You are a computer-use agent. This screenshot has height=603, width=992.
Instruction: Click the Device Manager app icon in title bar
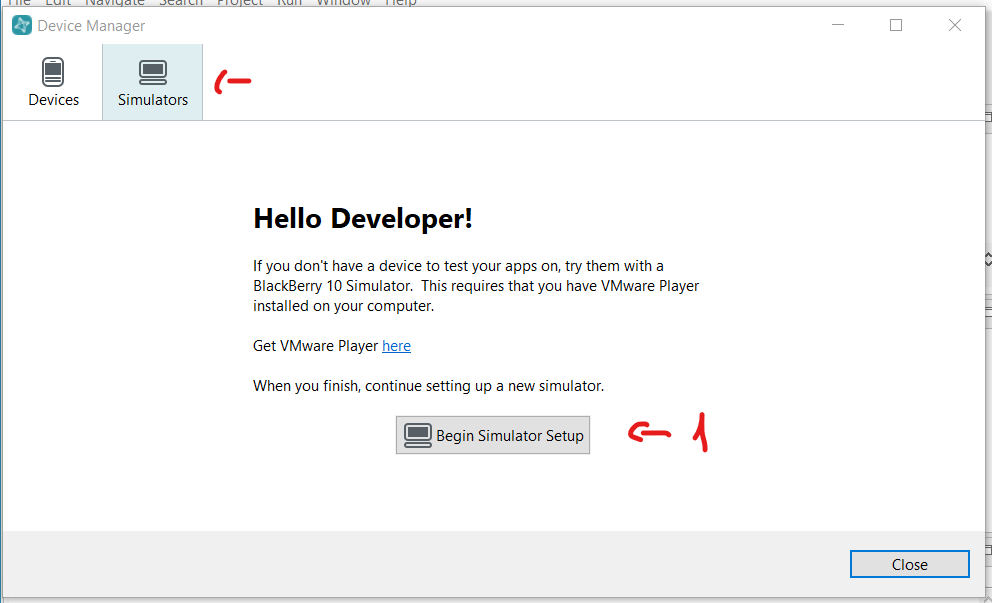[x=22, y=25]
